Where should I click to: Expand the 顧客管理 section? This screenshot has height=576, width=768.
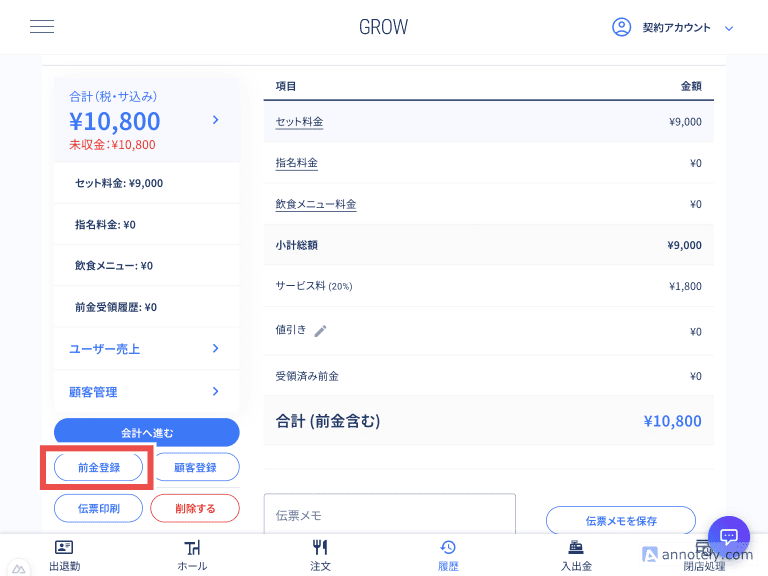(146, 392)
